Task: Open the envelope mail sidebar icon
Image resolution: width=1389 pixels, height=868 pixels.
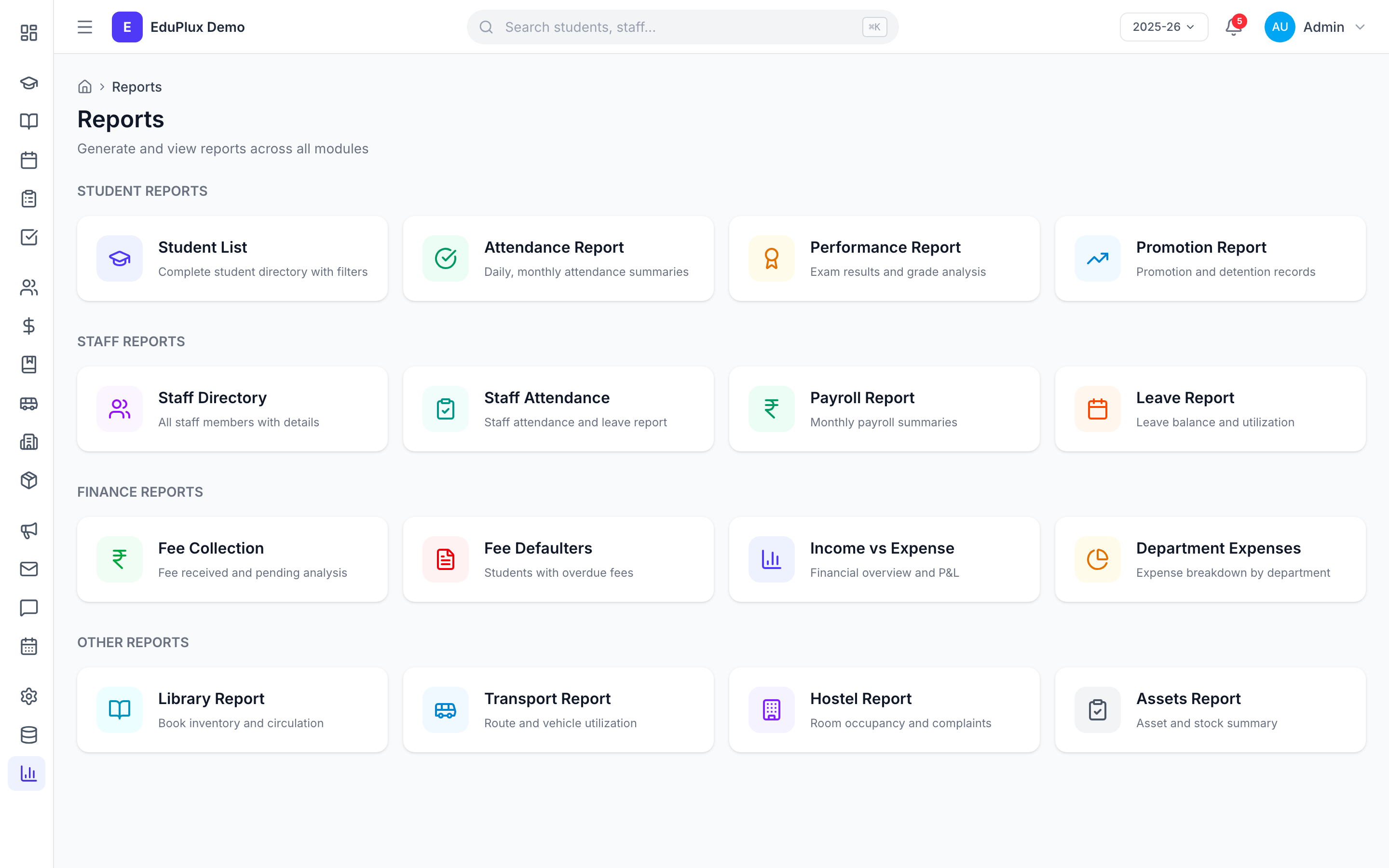Action: pos(29,569)
